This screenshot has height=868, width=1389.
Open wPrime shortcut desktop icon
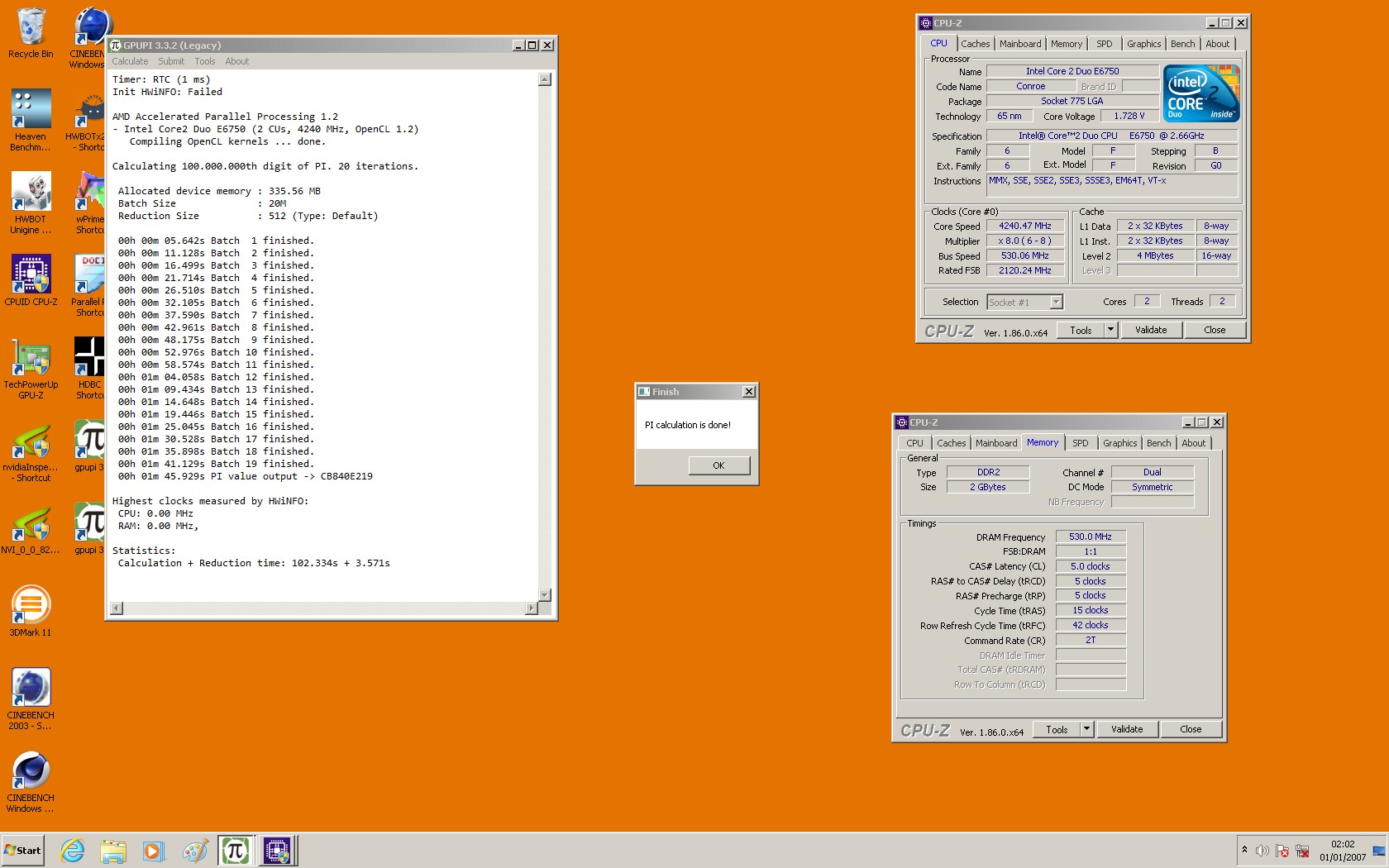89,203
